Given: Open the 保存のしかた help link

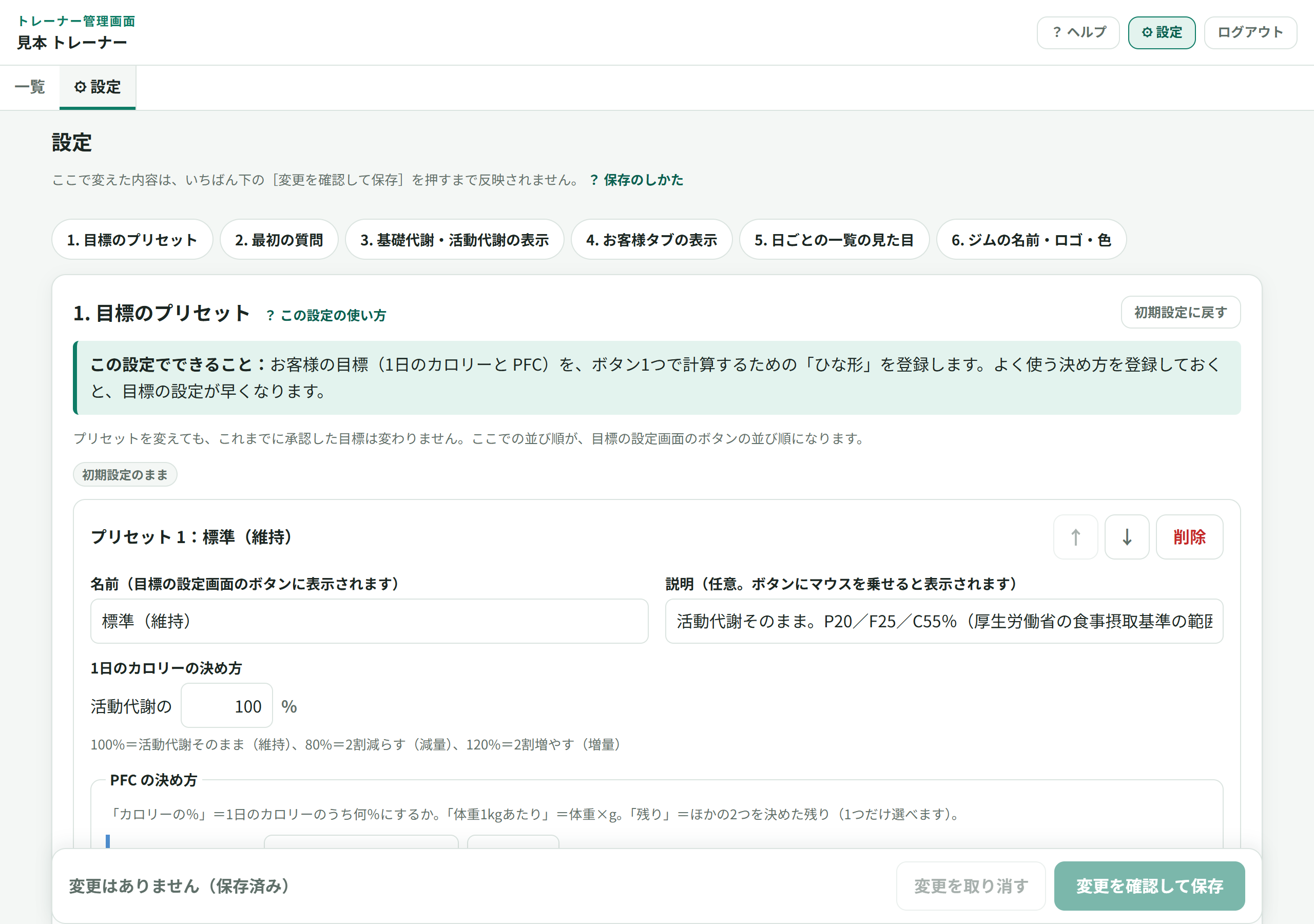Looking at the screenshot, I should coord(636,180).
